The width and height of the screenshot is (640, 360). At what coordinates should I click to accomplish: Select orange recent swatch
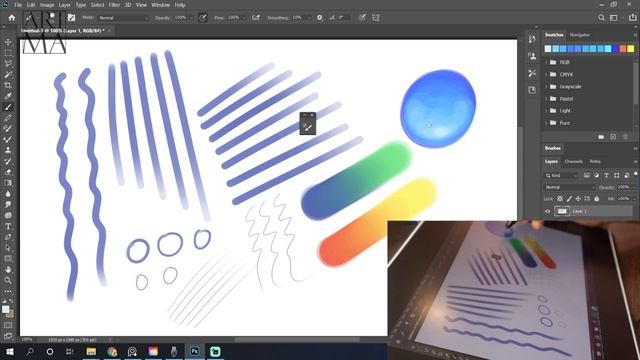click(x=623, y=49)
